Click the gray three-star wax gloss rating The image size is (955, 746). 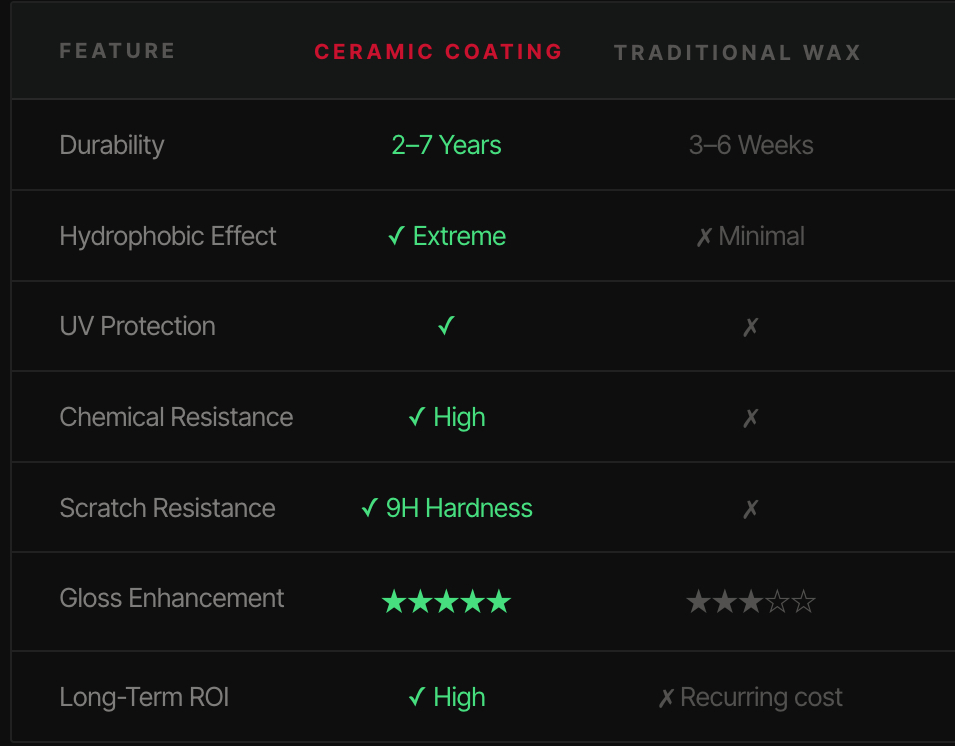[751, 602]
